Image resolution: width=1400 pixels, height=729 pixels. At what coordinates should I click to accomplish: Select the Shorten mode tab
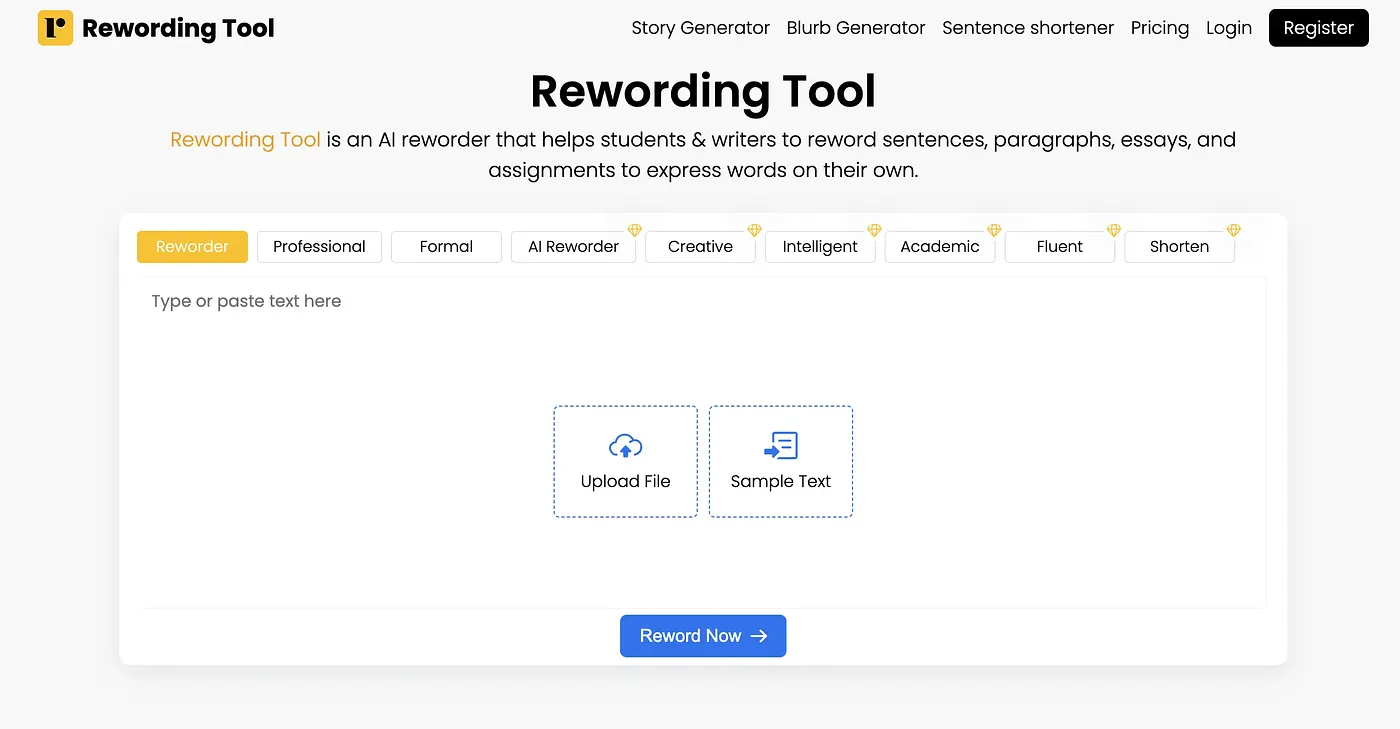(x=1180, y=247)
